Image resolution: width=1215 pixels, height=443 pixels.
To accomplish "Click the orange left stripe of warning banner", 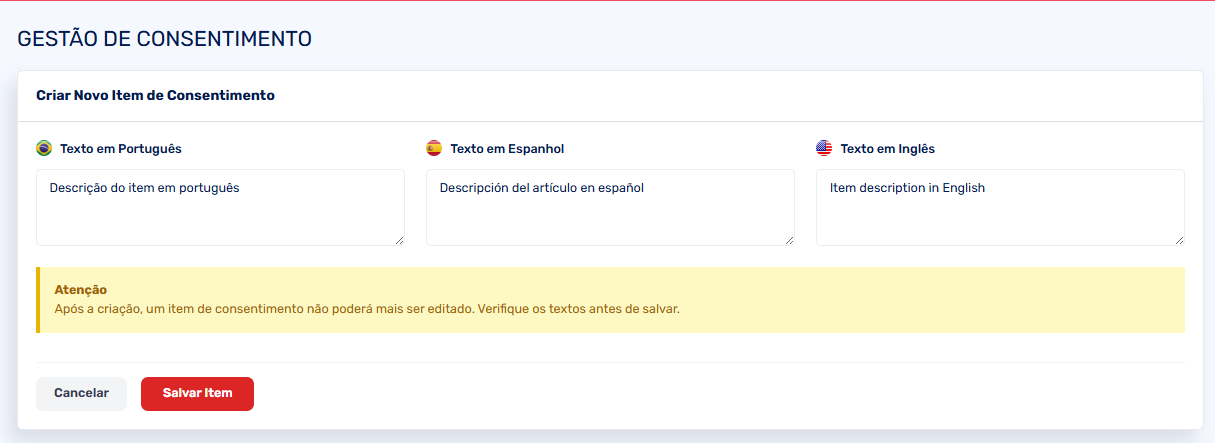I will coord(38,300).
